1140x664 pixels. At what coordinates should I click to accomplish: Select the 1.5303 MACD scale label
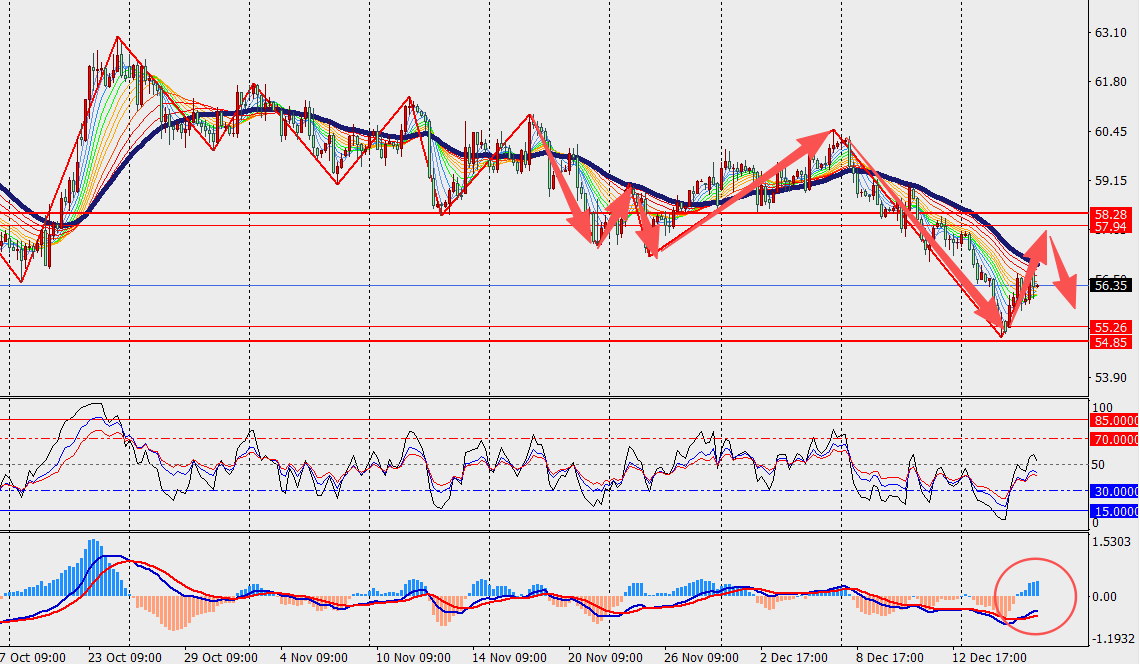pos(1114,542)
